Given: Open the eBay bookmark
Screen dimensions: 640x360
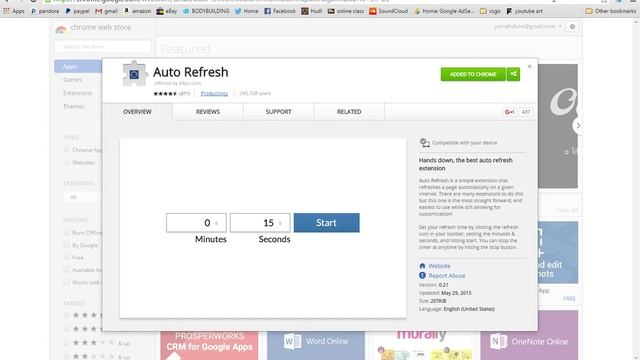Looking at the screenshot, I should 167,11.
